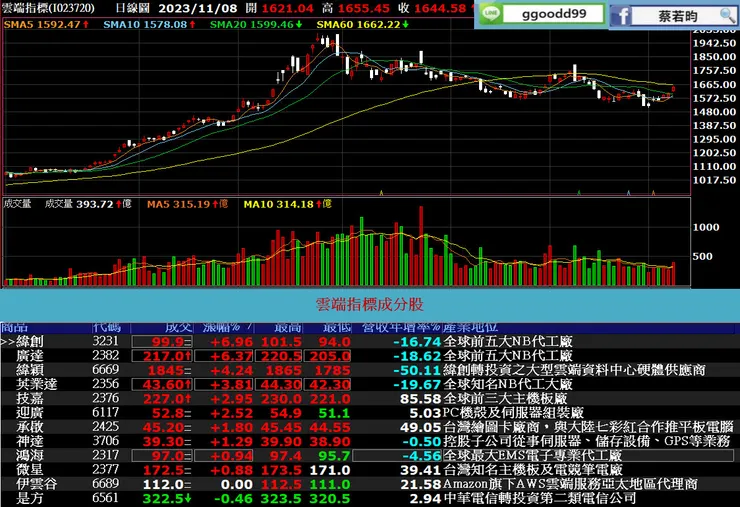Click the -50.11 revenue growth value
Screen dimensions: 740x507
pyautogui.click(x=417, y=371)
